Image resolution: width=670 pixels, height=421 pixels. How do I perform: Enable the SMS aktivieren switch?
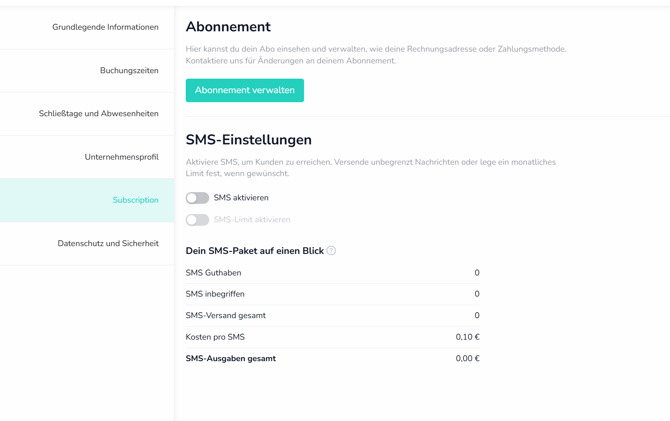[x=198, y=198]
